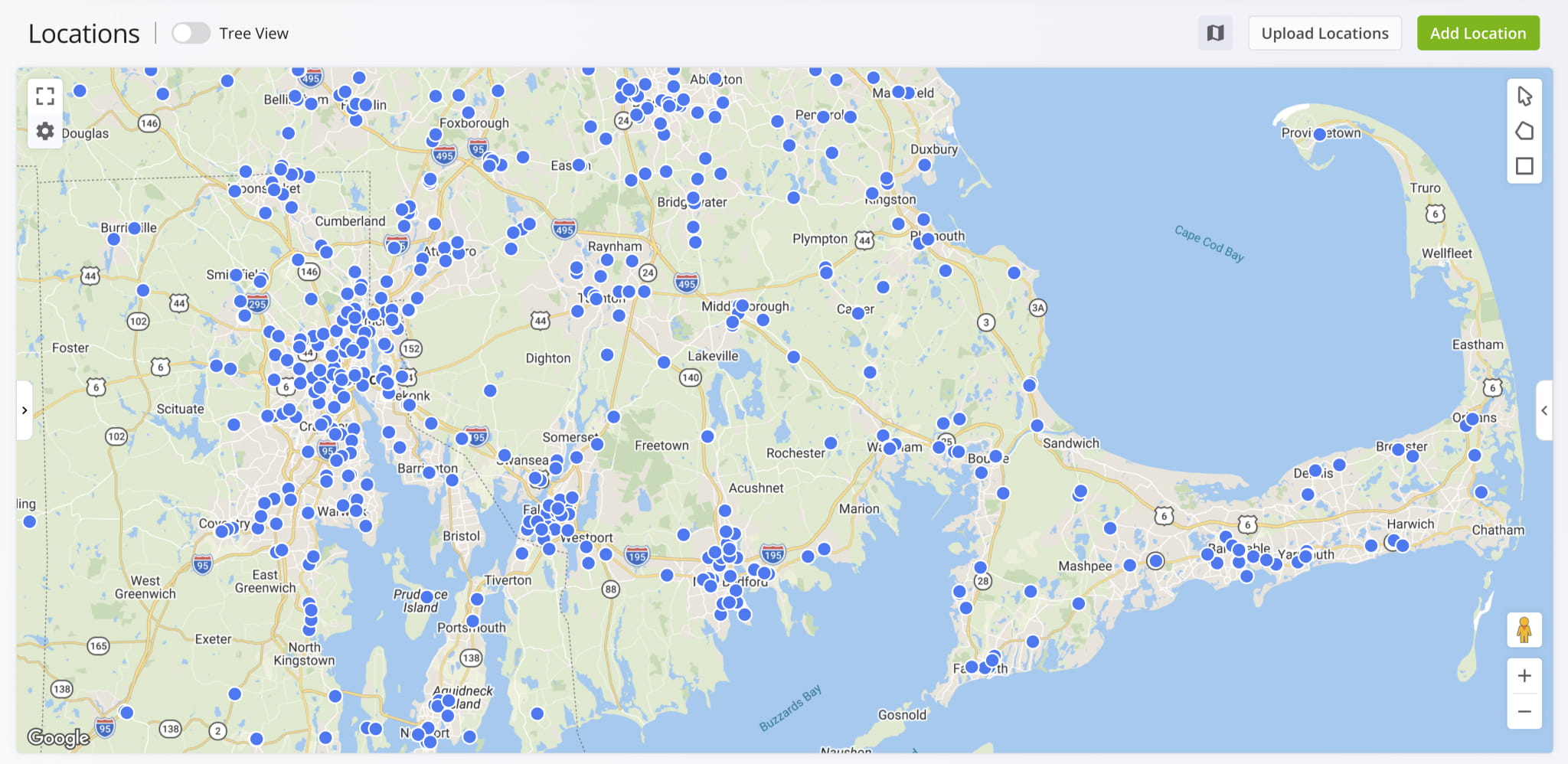Expand the right side panel

point(1544,410)
